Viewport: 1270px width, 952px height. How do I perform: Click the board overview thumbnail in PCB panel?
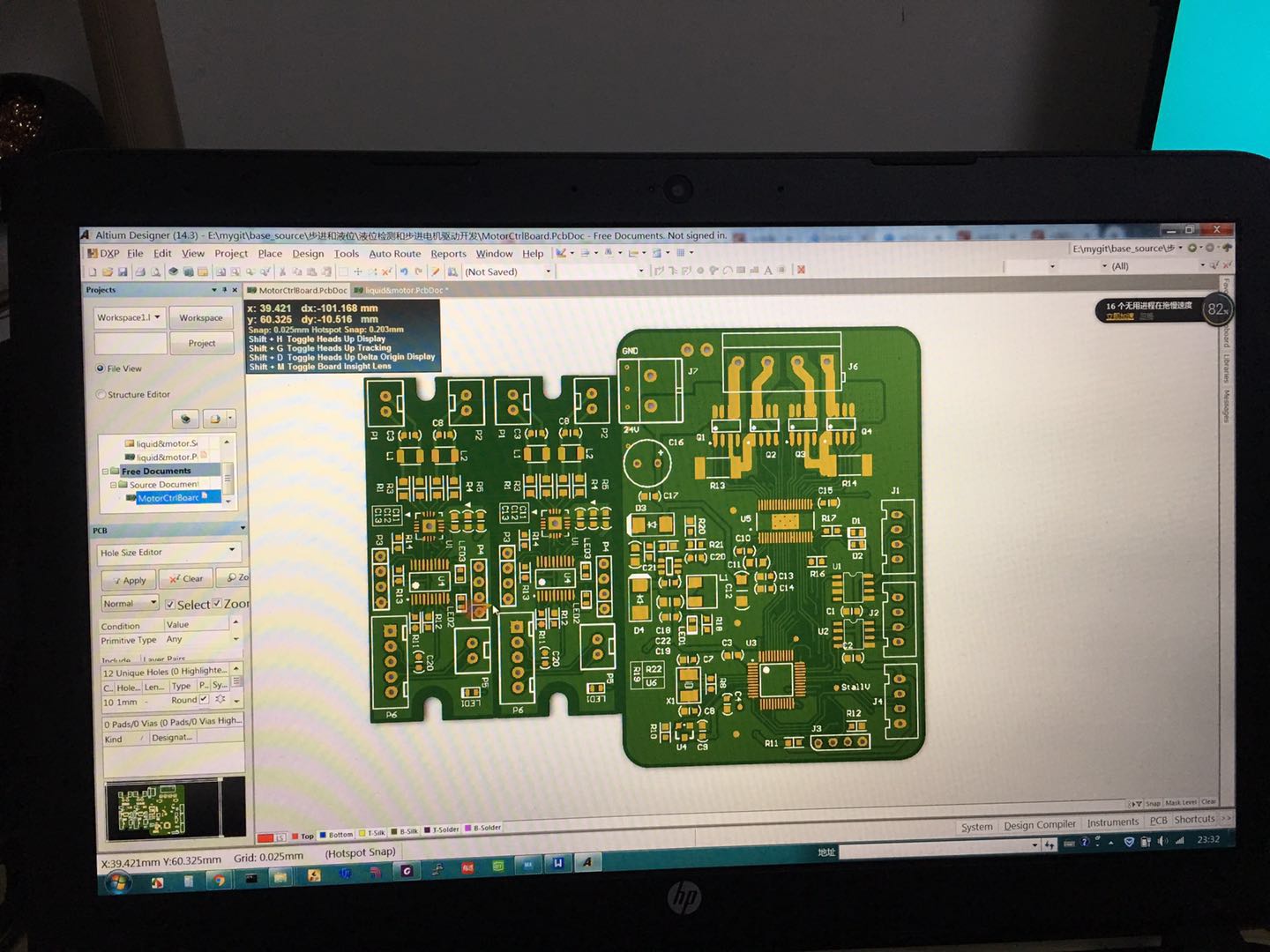(175, 807)
